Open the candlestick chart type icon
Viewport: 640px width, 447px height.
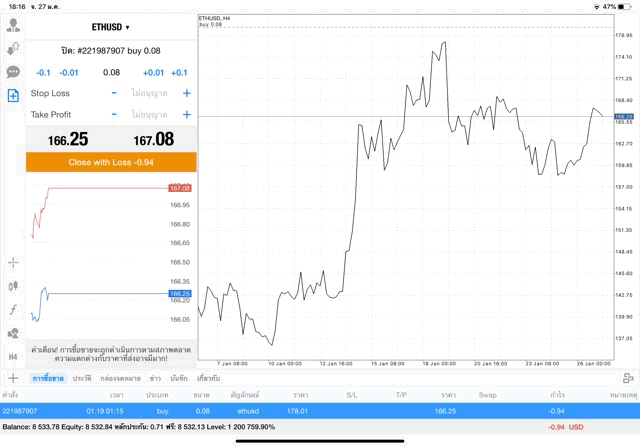[x=13, y=286]
